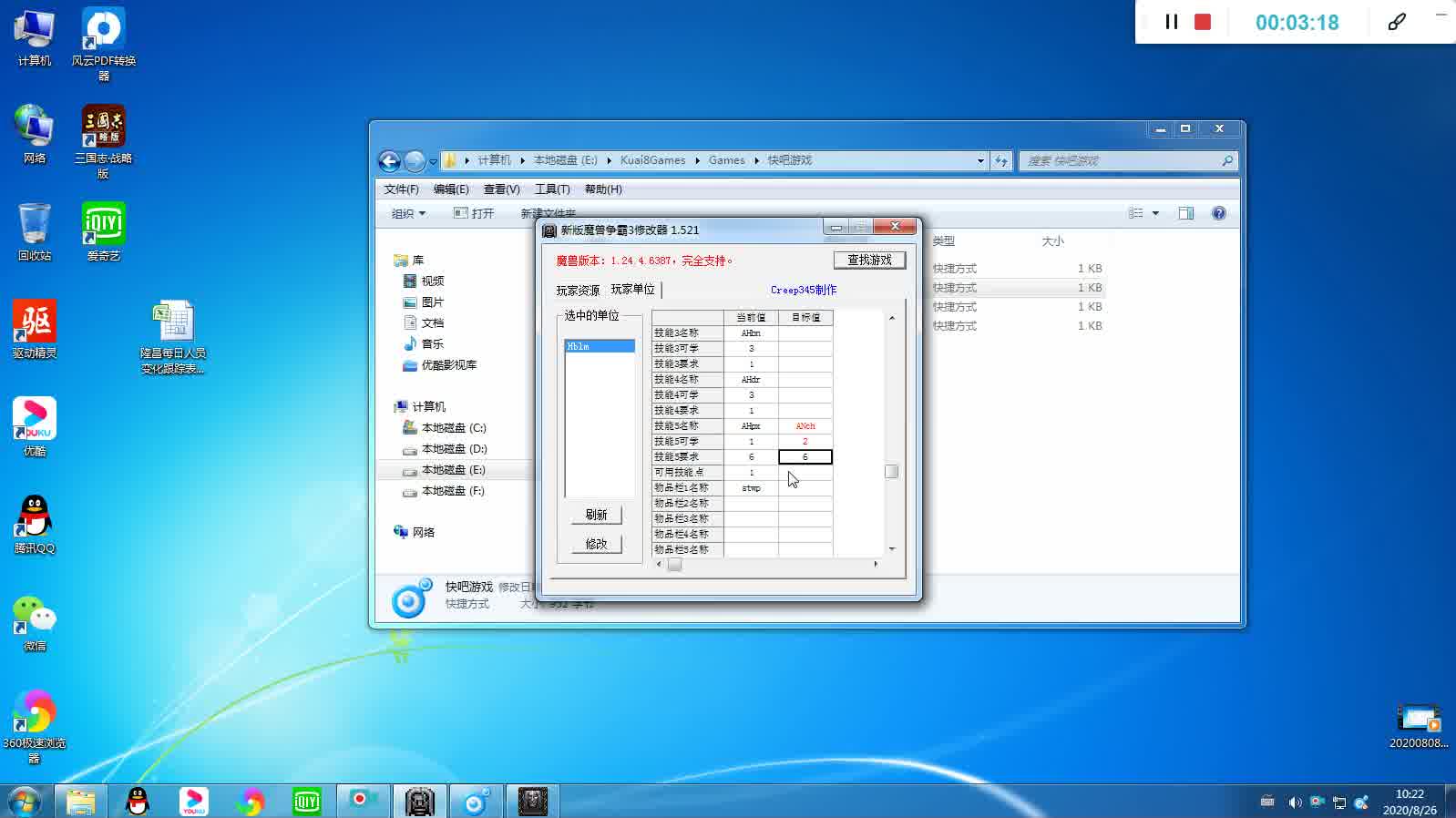Open the 编辑(E) menu in Explorer
The width and height of the screenshot is (1456, 818).
451,189
